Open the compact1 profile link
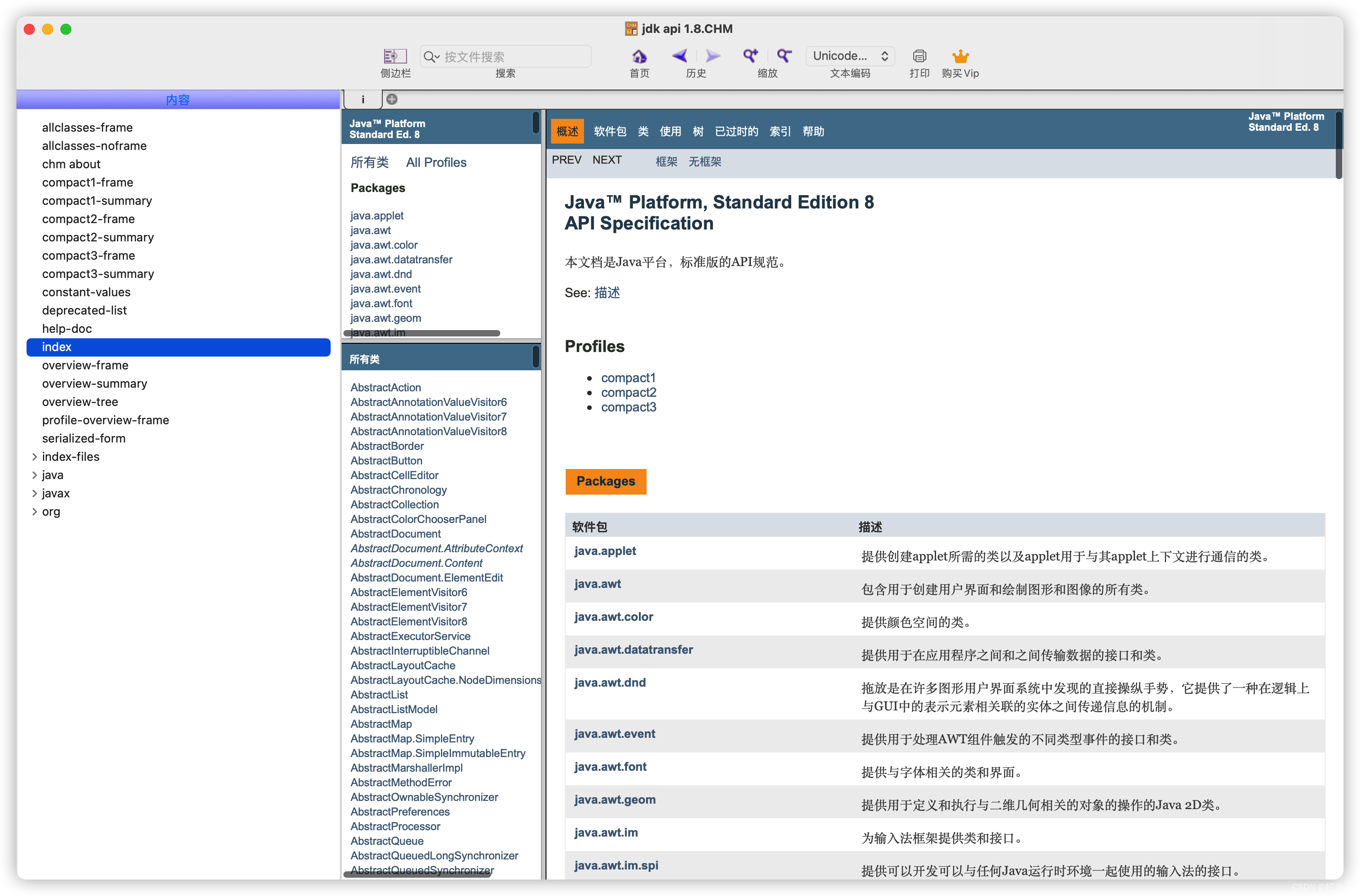Screen dimensions: 1360x896 click(x=628, y=378)
